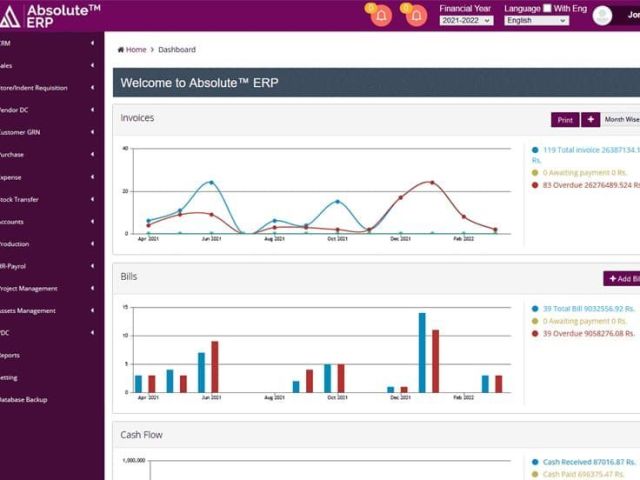Click the plus button next to Print
640x480 pixels.
[590, 120]
